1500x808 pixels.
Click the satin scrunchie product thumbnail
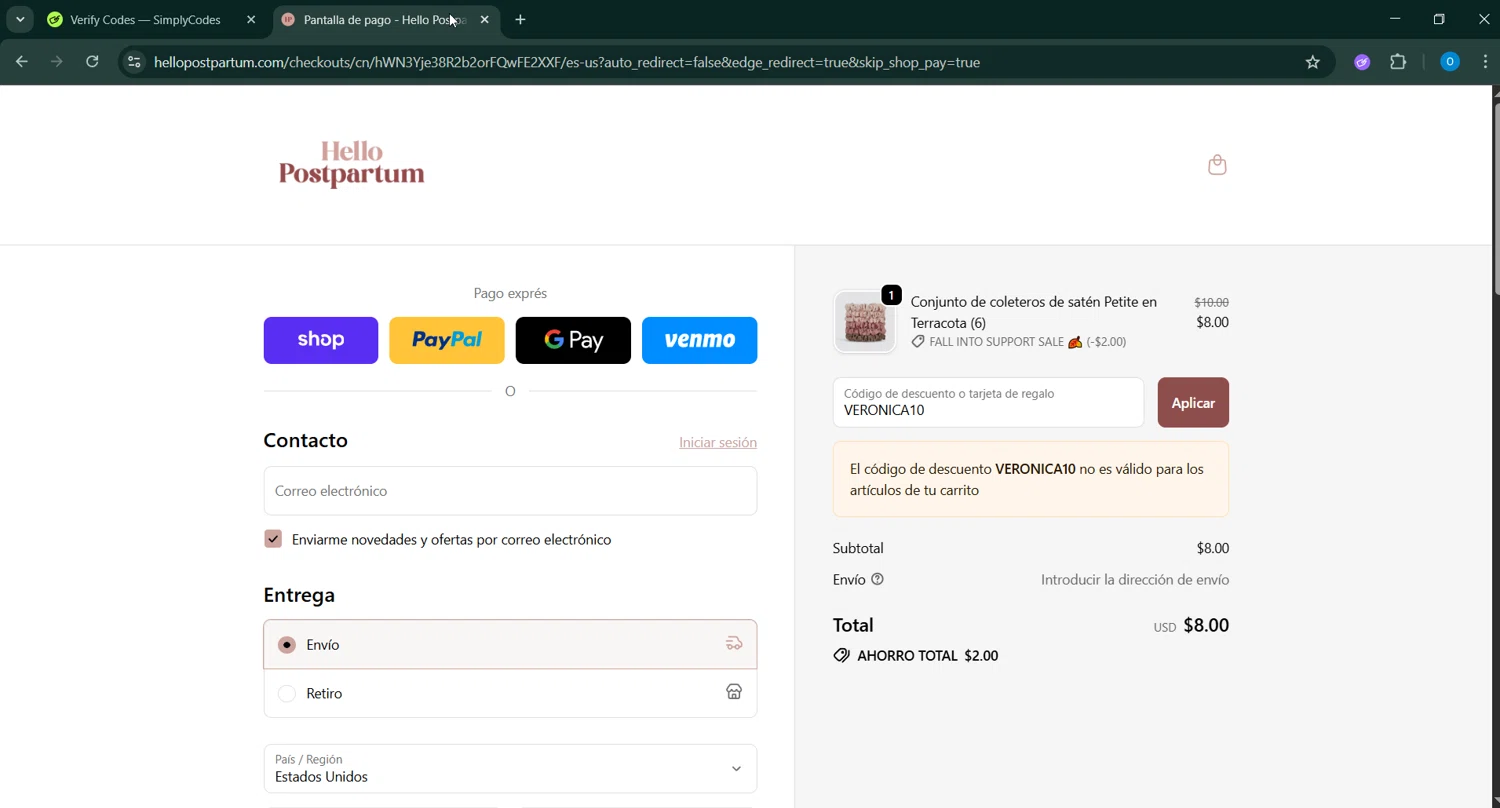[x=865, y=322]
